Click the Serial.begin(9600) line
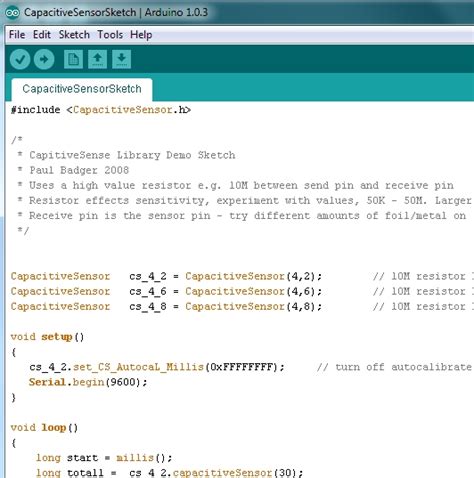This screenshot has width=474, height=478. [x=88, y=382]
